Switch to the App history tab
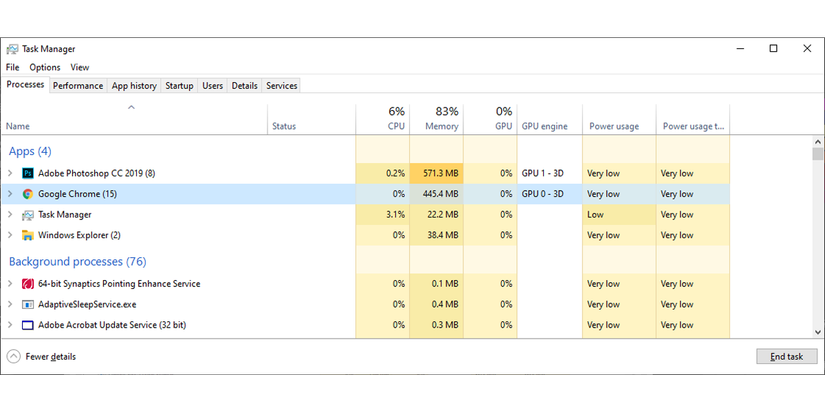 click(x=134, y=86)
